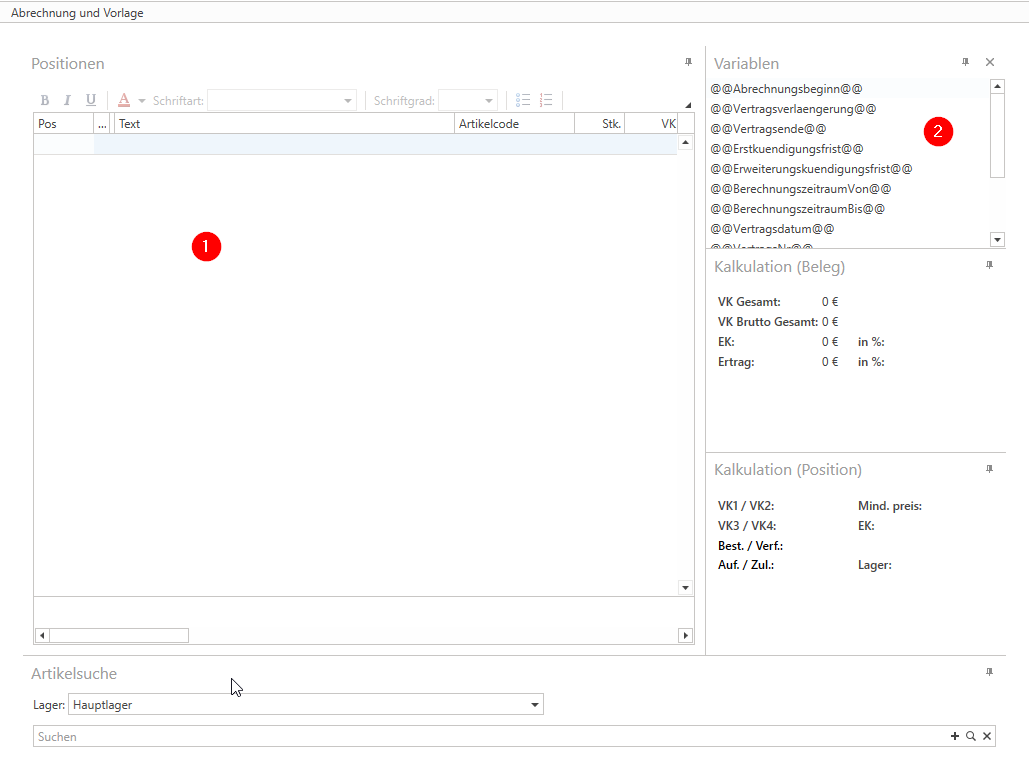The height and width of the screenshot is (777, 1029).
Task: Open the Schriftgrad size dropdown
Action: 489,101
